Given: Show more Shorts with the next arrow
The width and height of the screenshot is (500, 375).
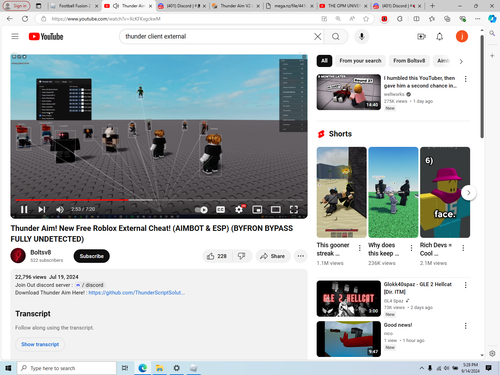Looking at the screenshot, I should [469, 193].
